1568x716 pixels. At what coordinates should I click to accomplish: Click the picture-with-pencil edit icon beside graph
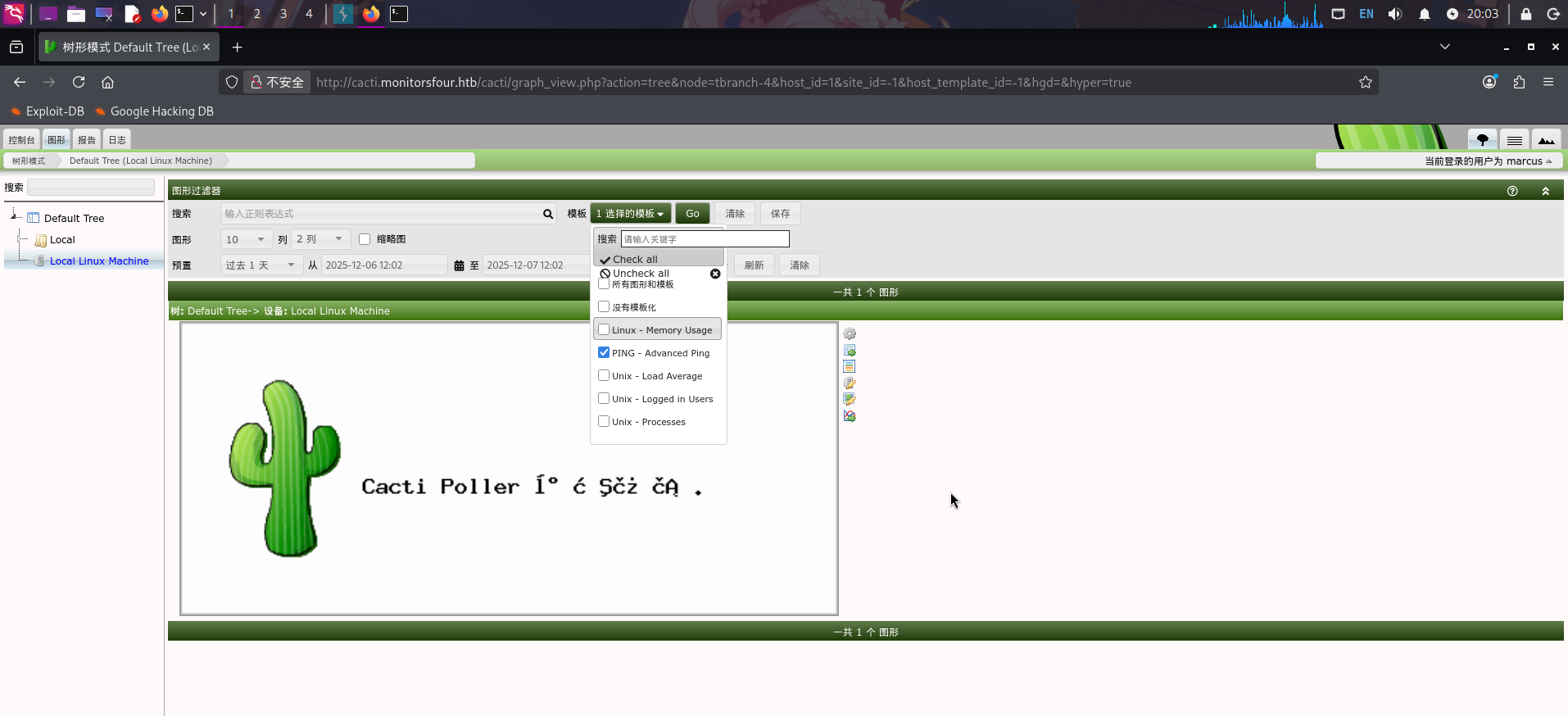click(x=850, y=400)
